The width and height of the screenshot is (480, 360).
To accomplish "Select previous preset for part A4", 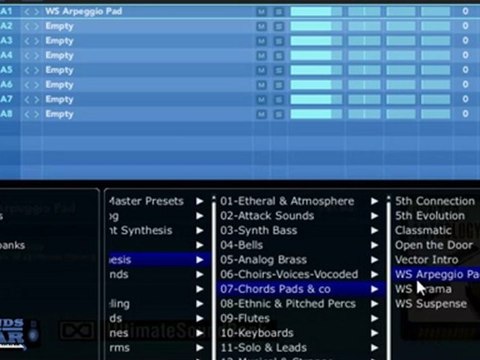I will point(27,56).
